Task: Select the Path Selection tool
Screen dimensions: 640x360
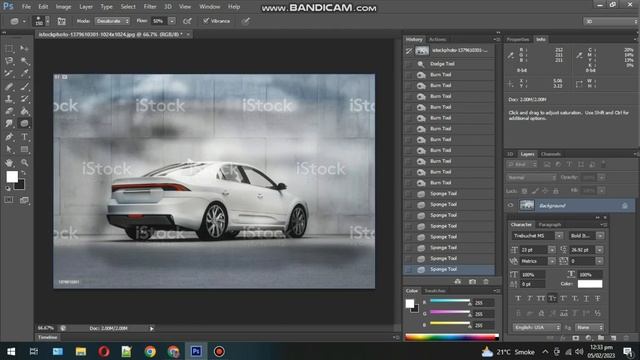Action: click(x=9, y=149)
